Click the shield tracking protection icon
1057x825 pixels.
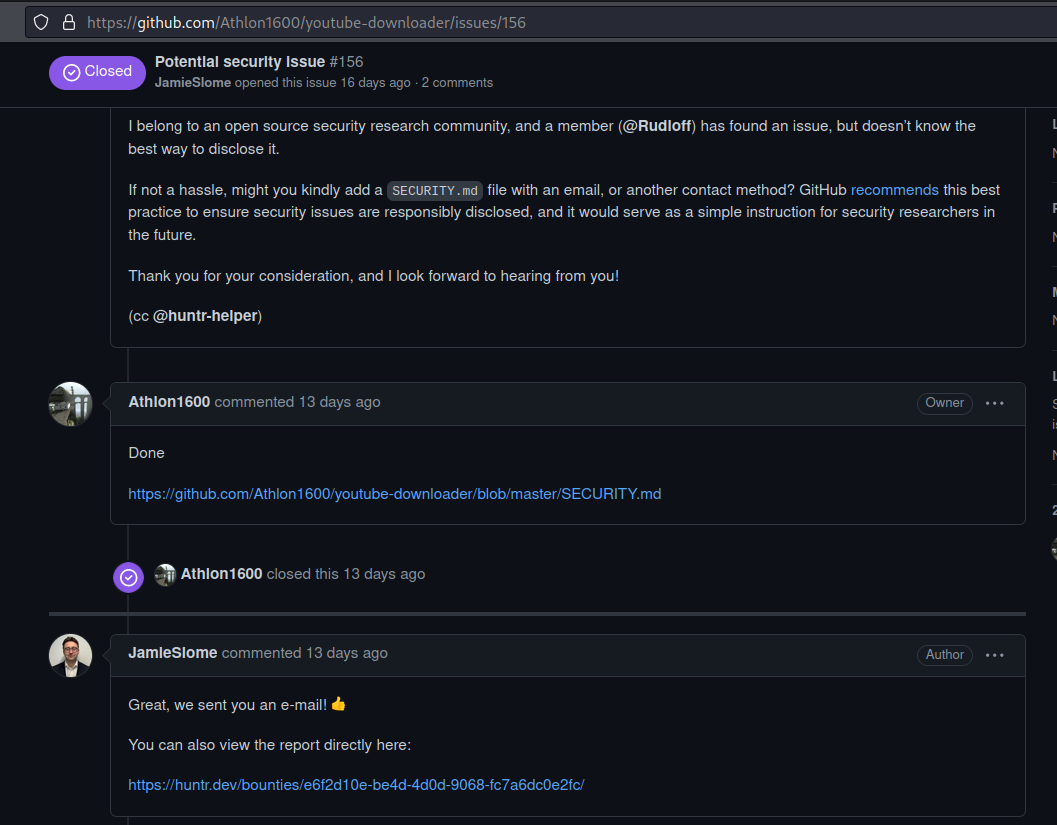[41, 22]
